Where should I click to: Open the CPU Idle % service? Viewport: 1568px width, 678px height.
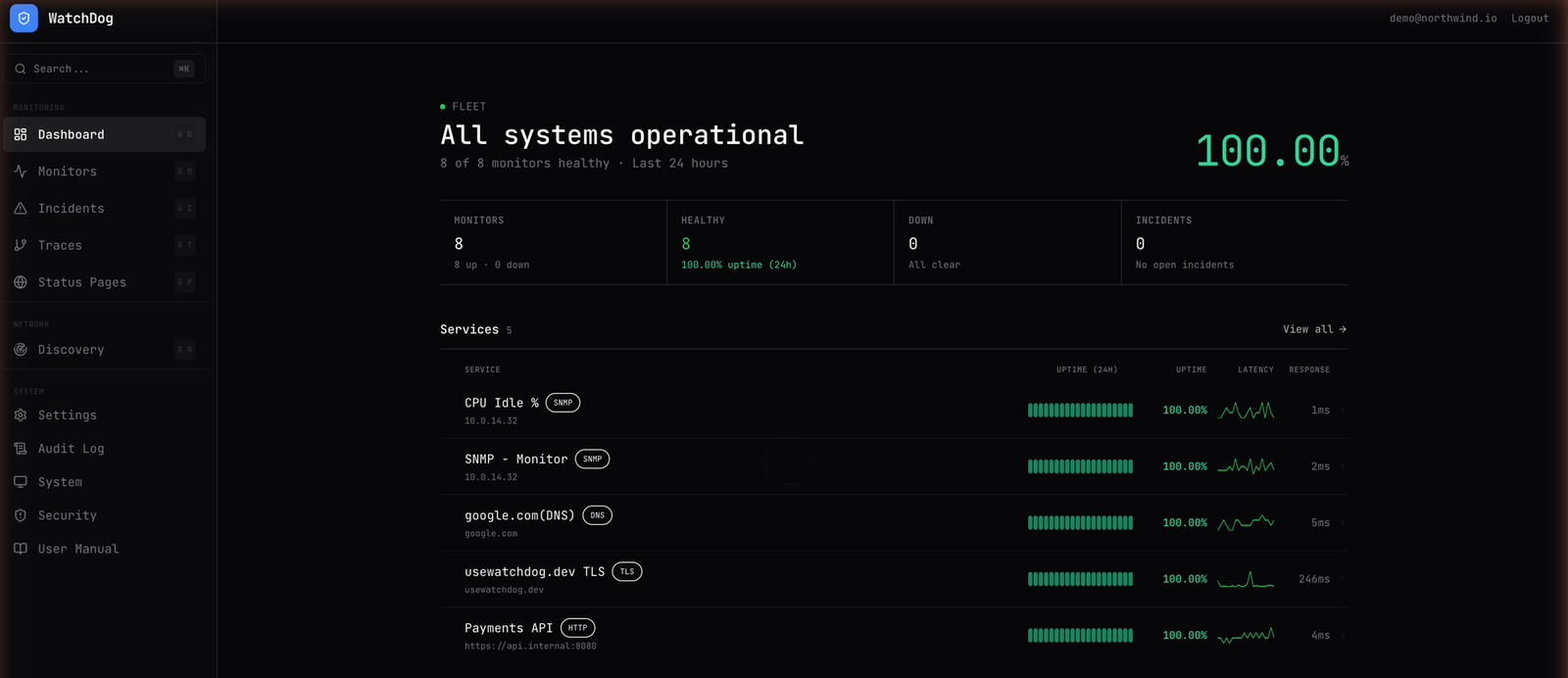[894, 411]
